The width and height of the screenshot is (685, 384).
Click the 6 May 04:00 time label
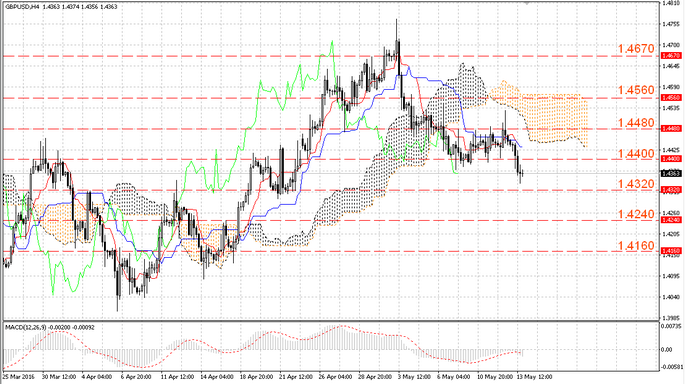(x=454, y=377)
